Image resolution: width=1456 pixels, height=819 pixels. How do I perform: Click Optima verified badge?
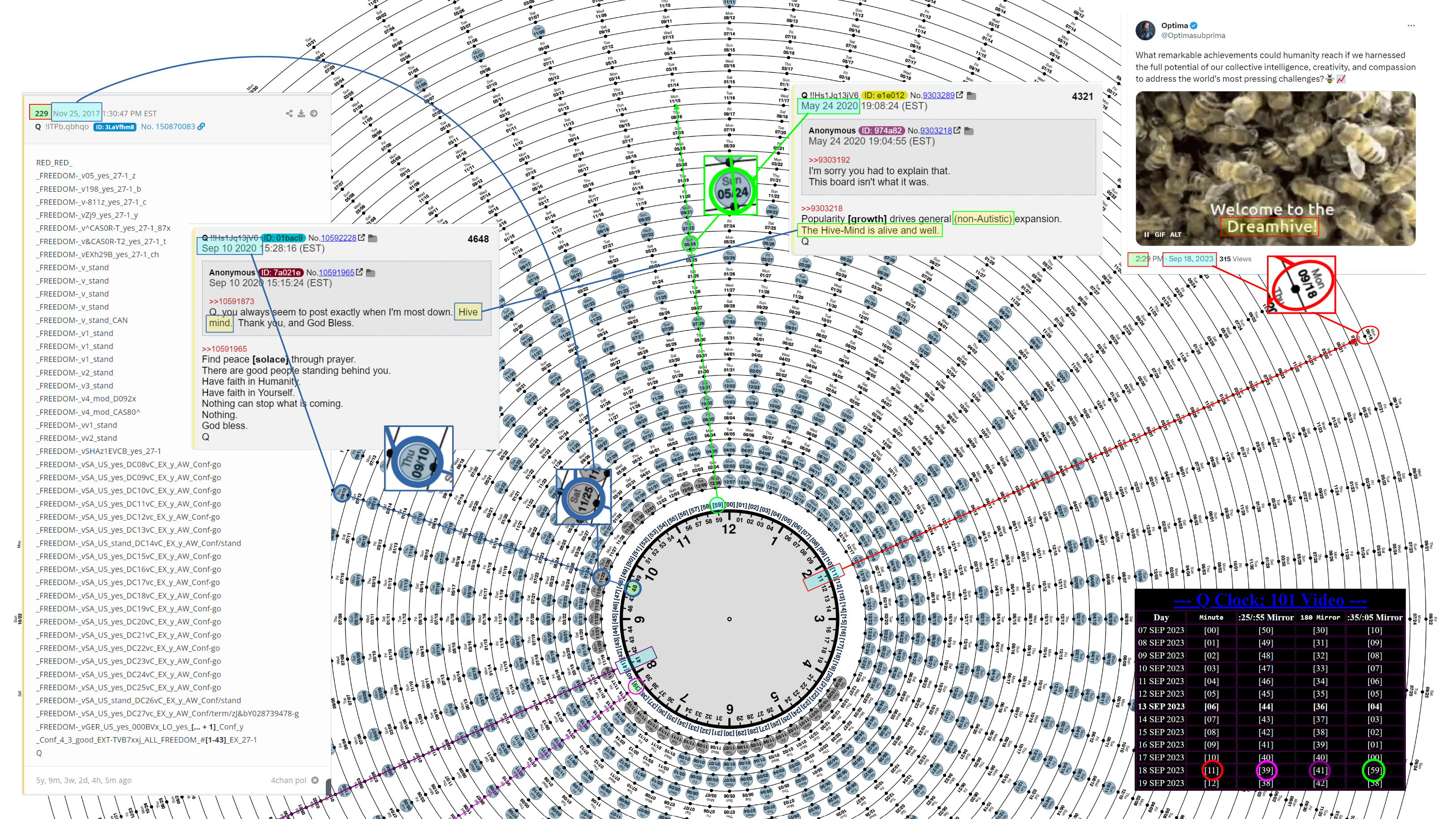click(x=1194, y=26)
